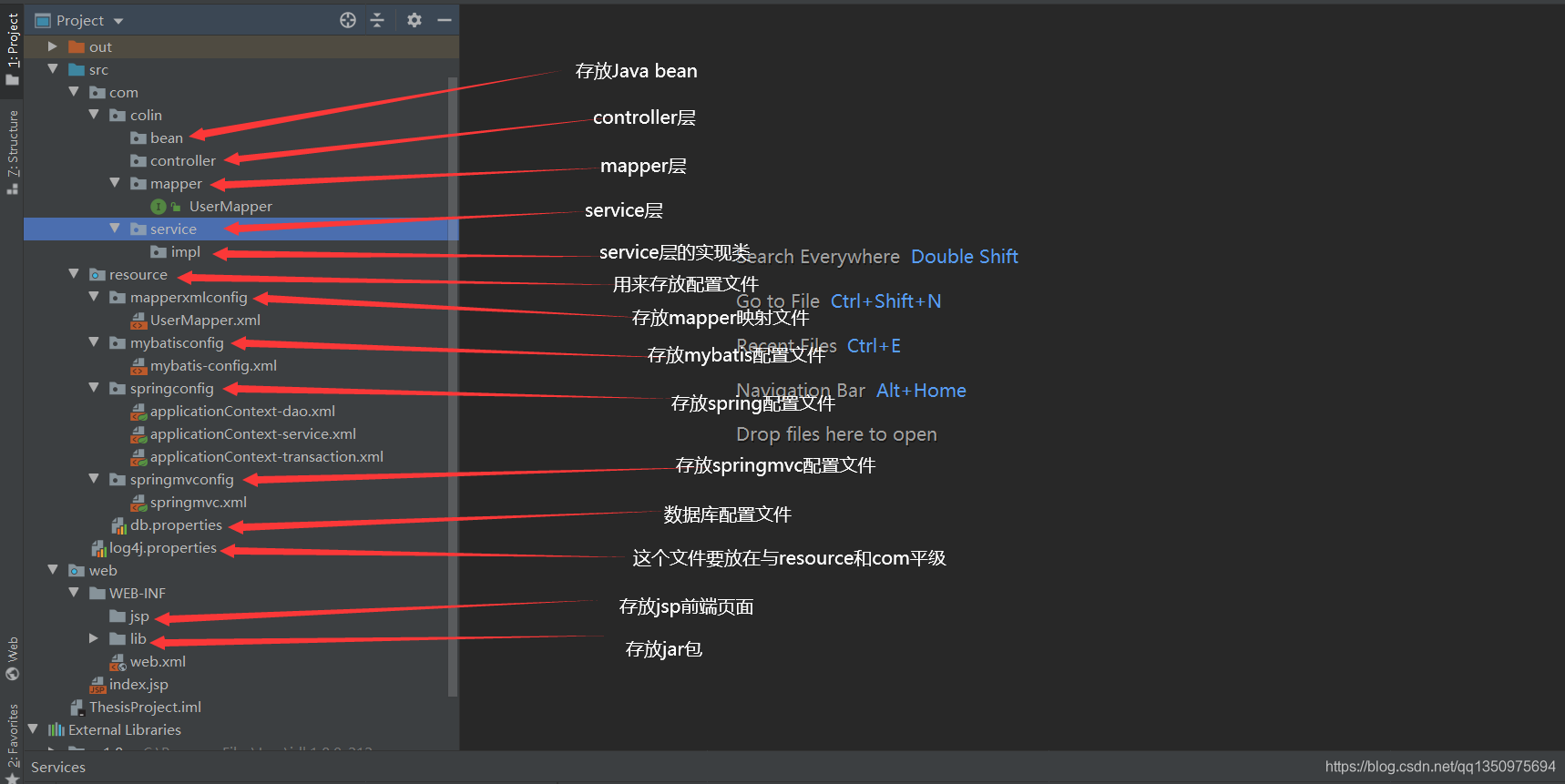Click the out folder icon
1565x784 pixels.
77,46
